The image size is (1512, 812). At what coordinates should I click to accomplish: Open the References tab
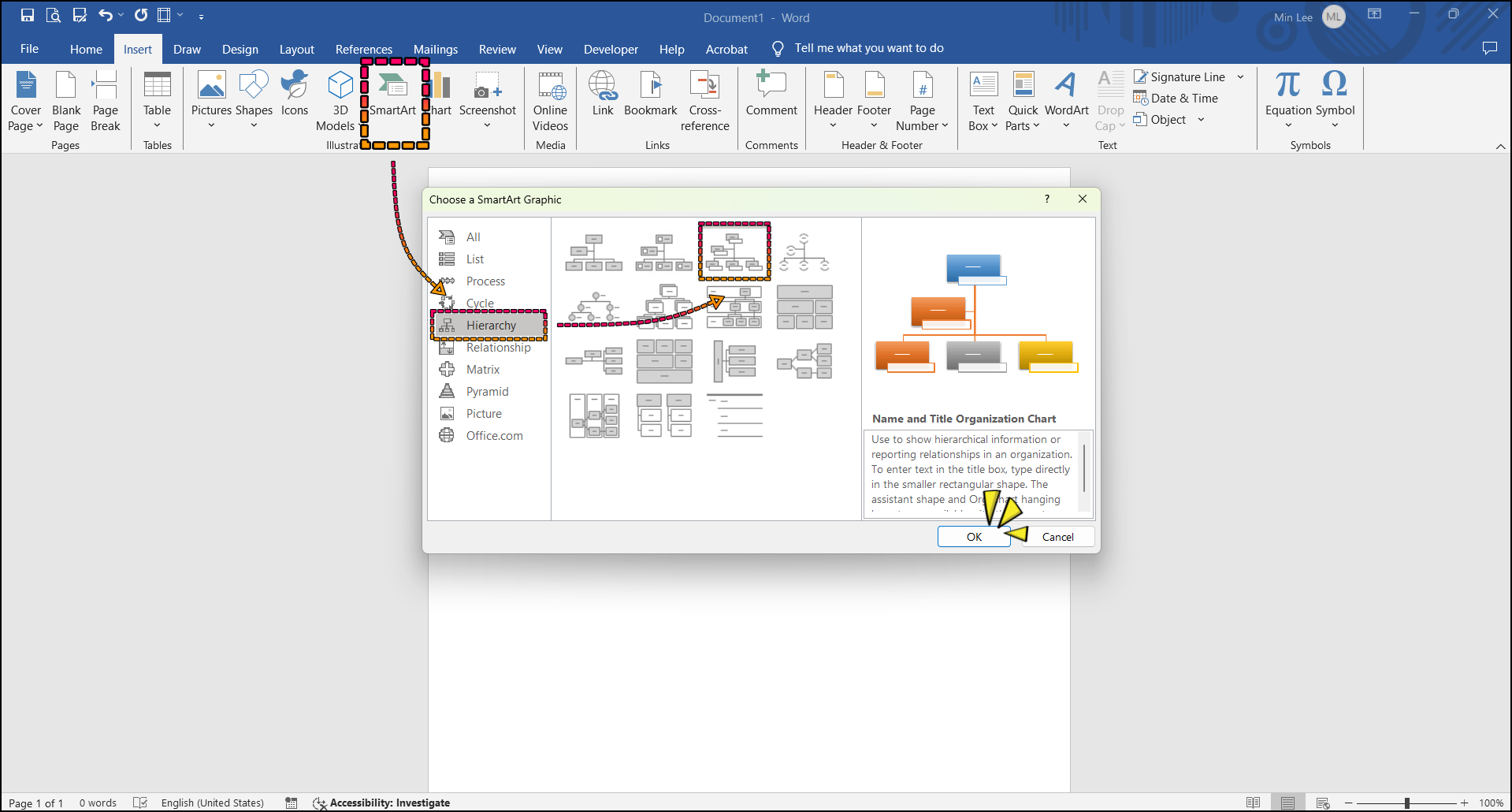point(363,49)
